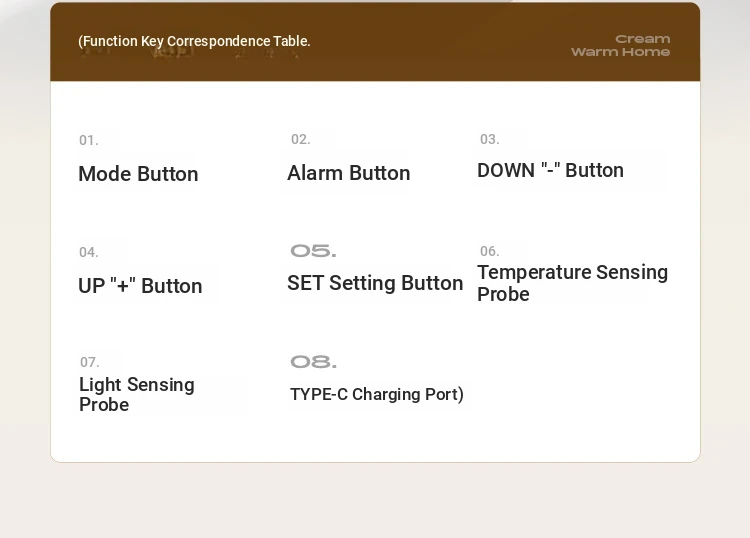750x538 pixels.
Task: Select the Mode Button text
Action: pos(138,174)
